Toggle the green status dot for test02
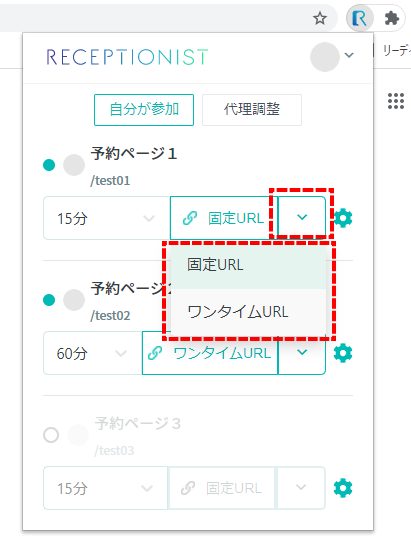 click(x=49, y=300)
